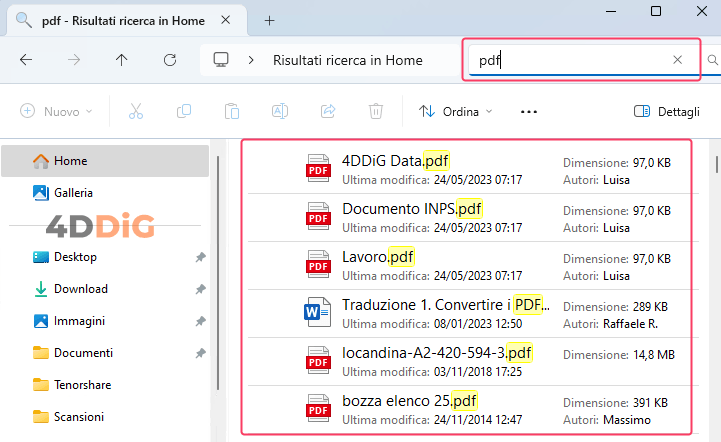Click '08/01/2023 12:50' modification date
Viewport: 721px width, 442px height.
point(478,324)
